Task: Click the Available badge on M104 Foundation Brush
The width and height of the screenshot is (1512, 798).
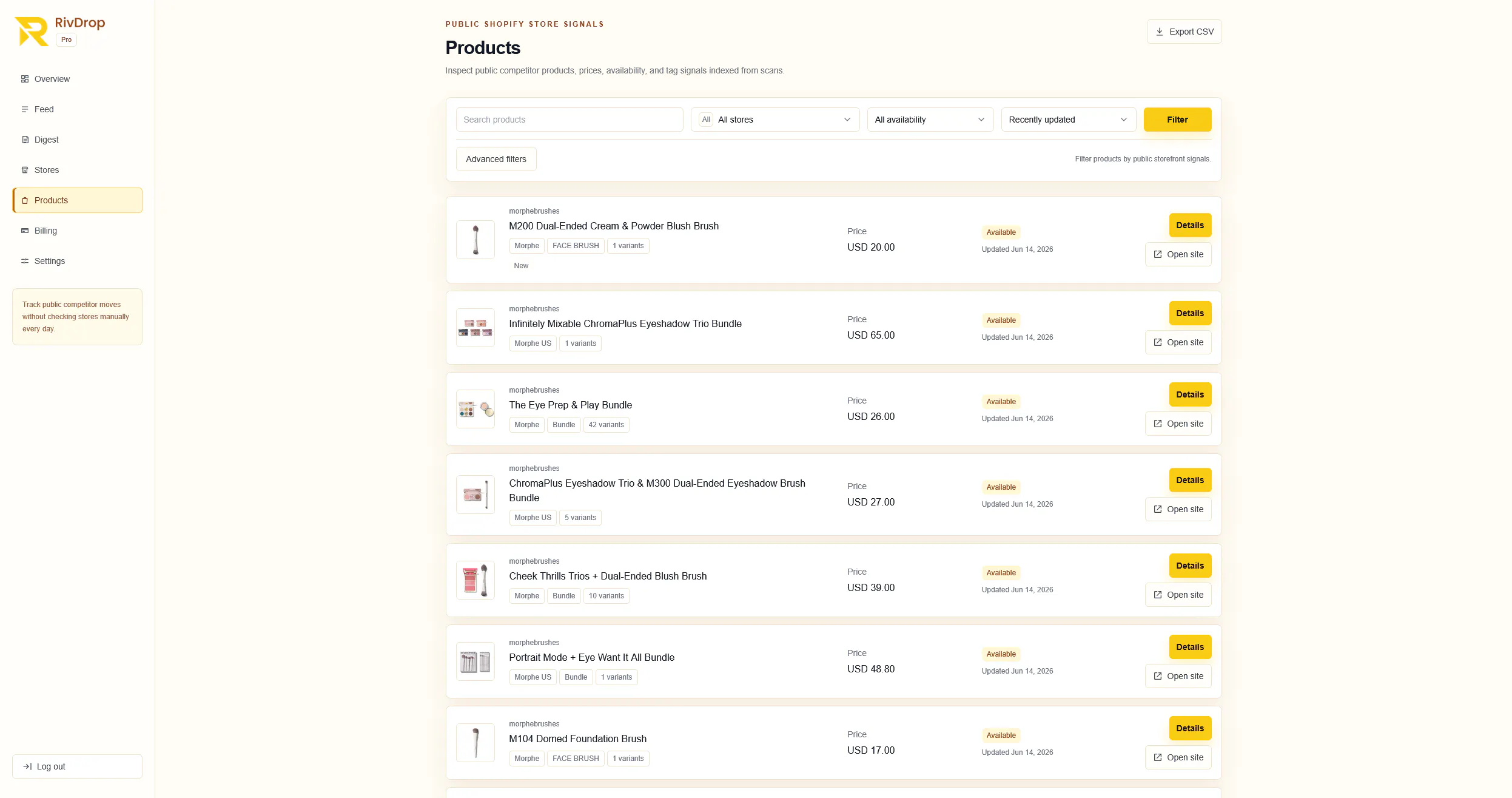Action: [x=1001, y=735]
